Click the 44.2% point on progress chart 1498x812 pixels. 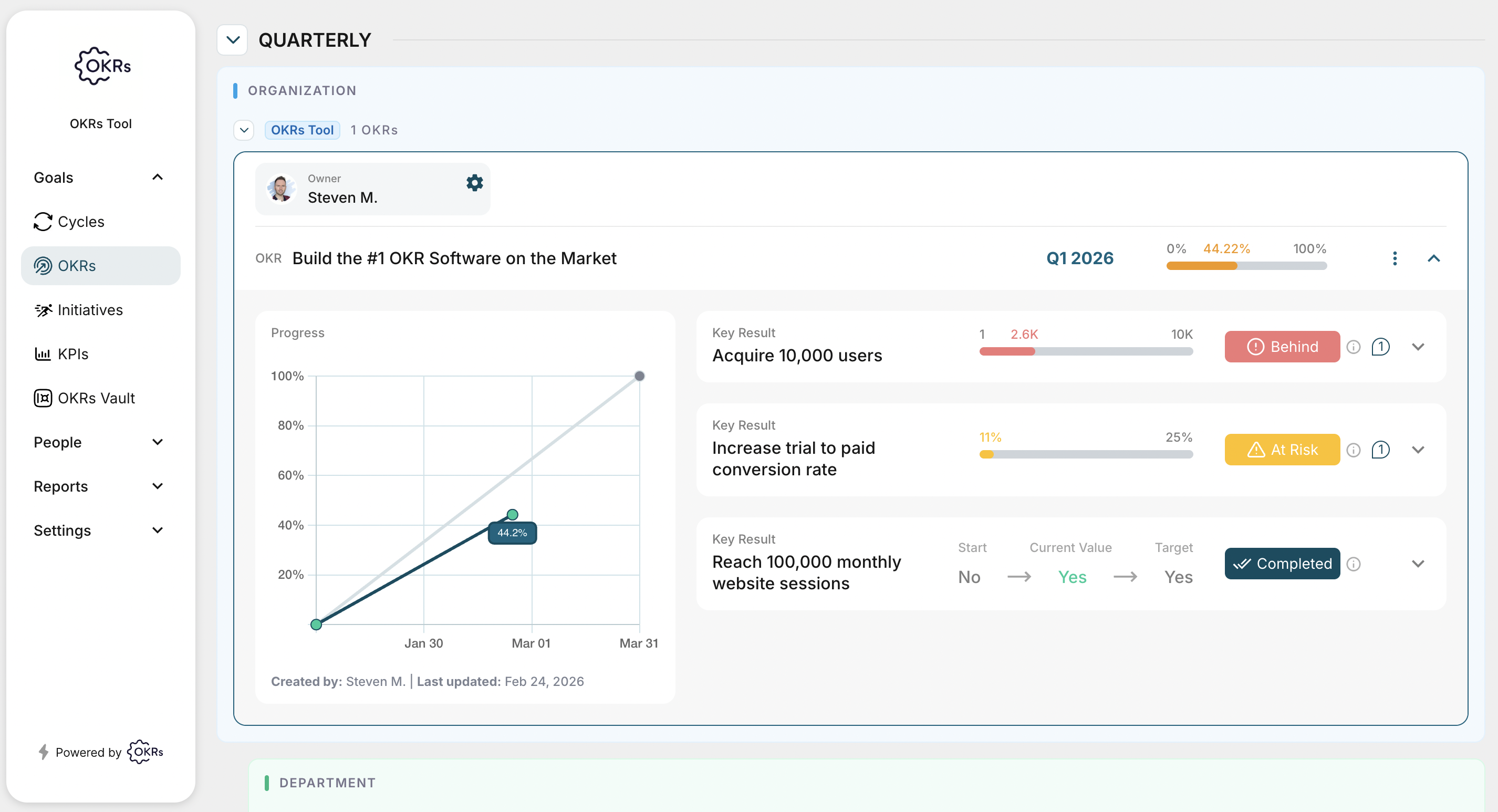pos(512,514)
